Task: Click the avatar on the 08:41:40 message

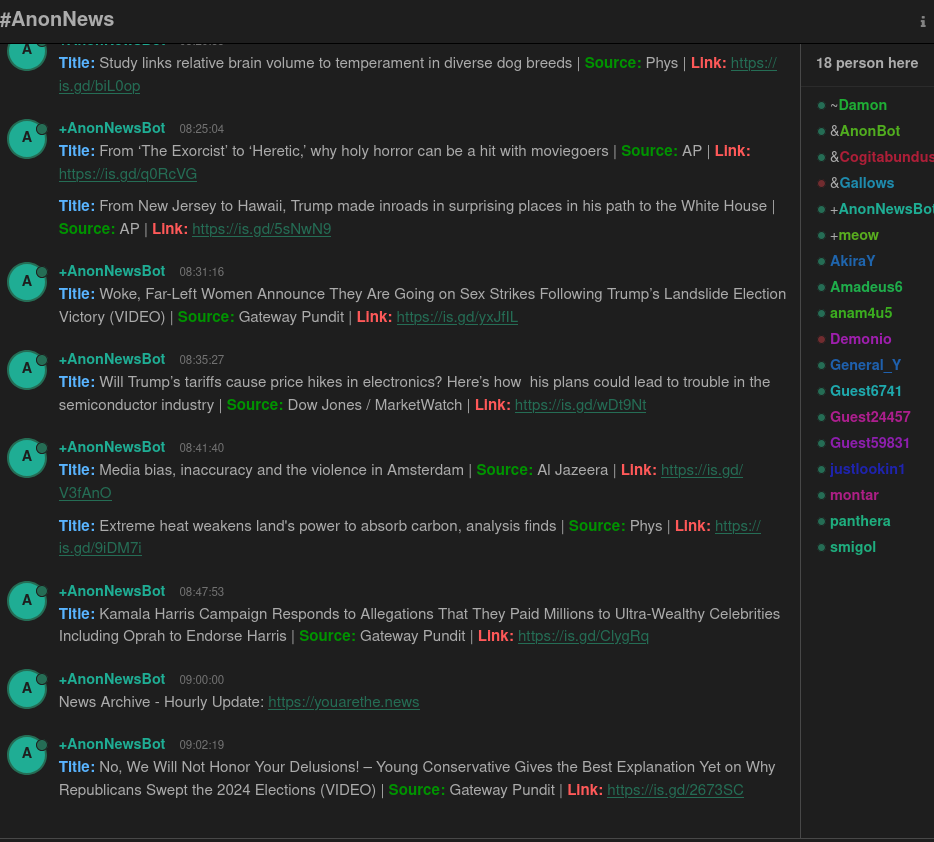Action: click(x=27, y=457)
